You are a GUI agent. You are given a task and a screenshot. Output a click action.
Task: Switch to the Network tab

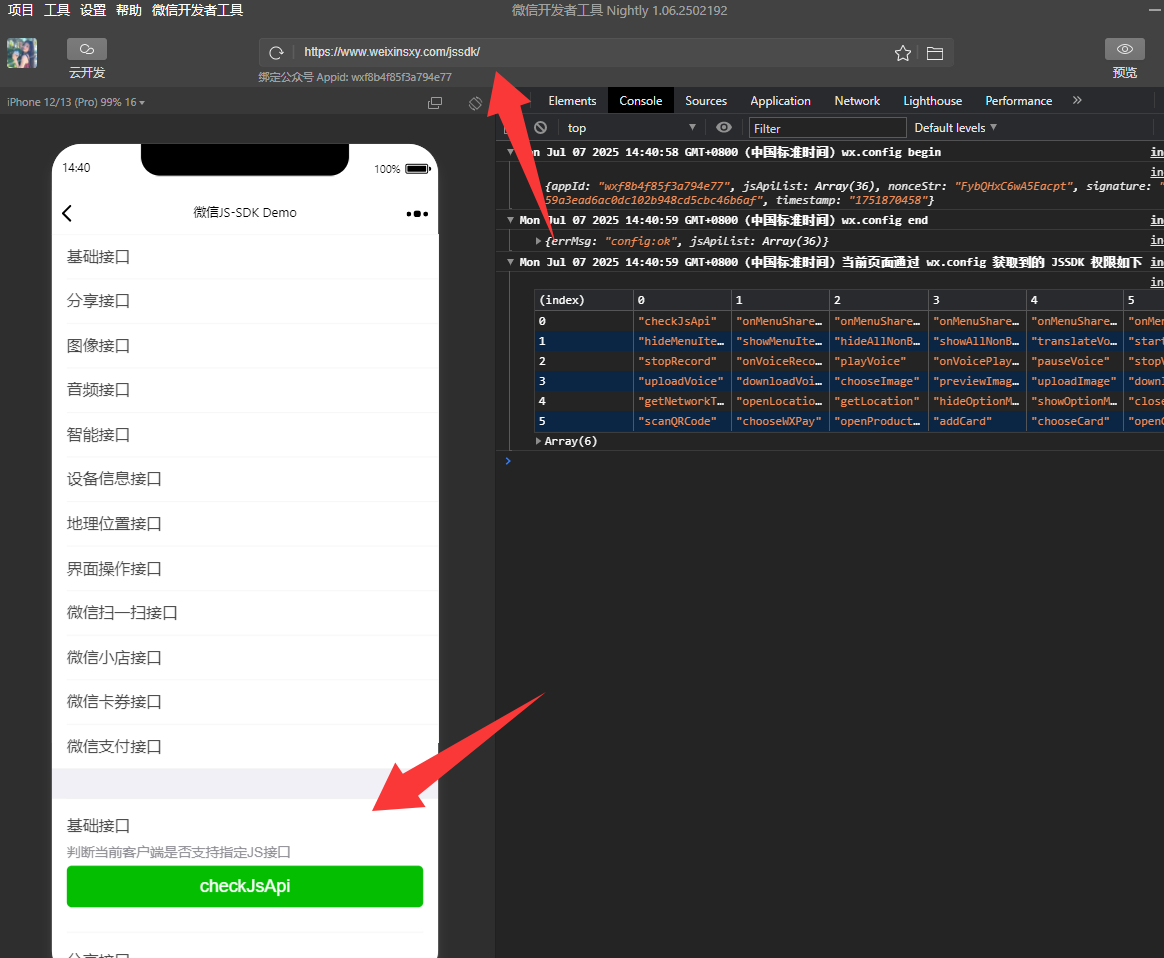pos(857,101)
